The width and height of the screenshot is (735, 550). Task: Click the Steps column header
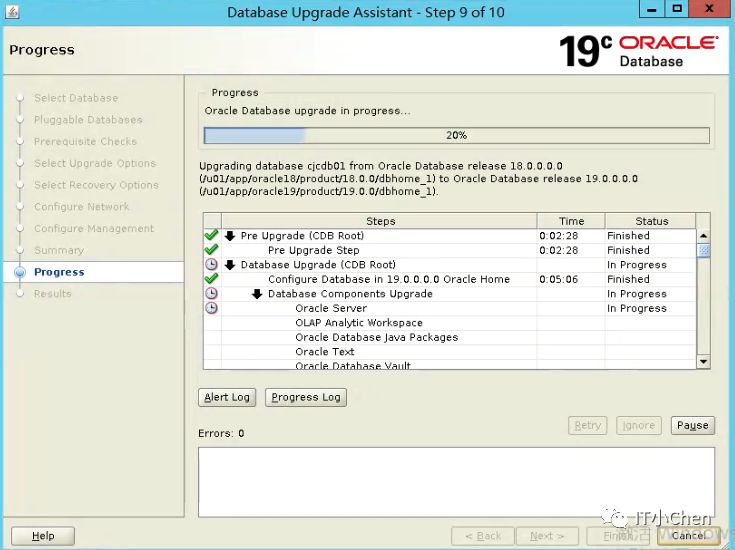click(x=379, y=221)
